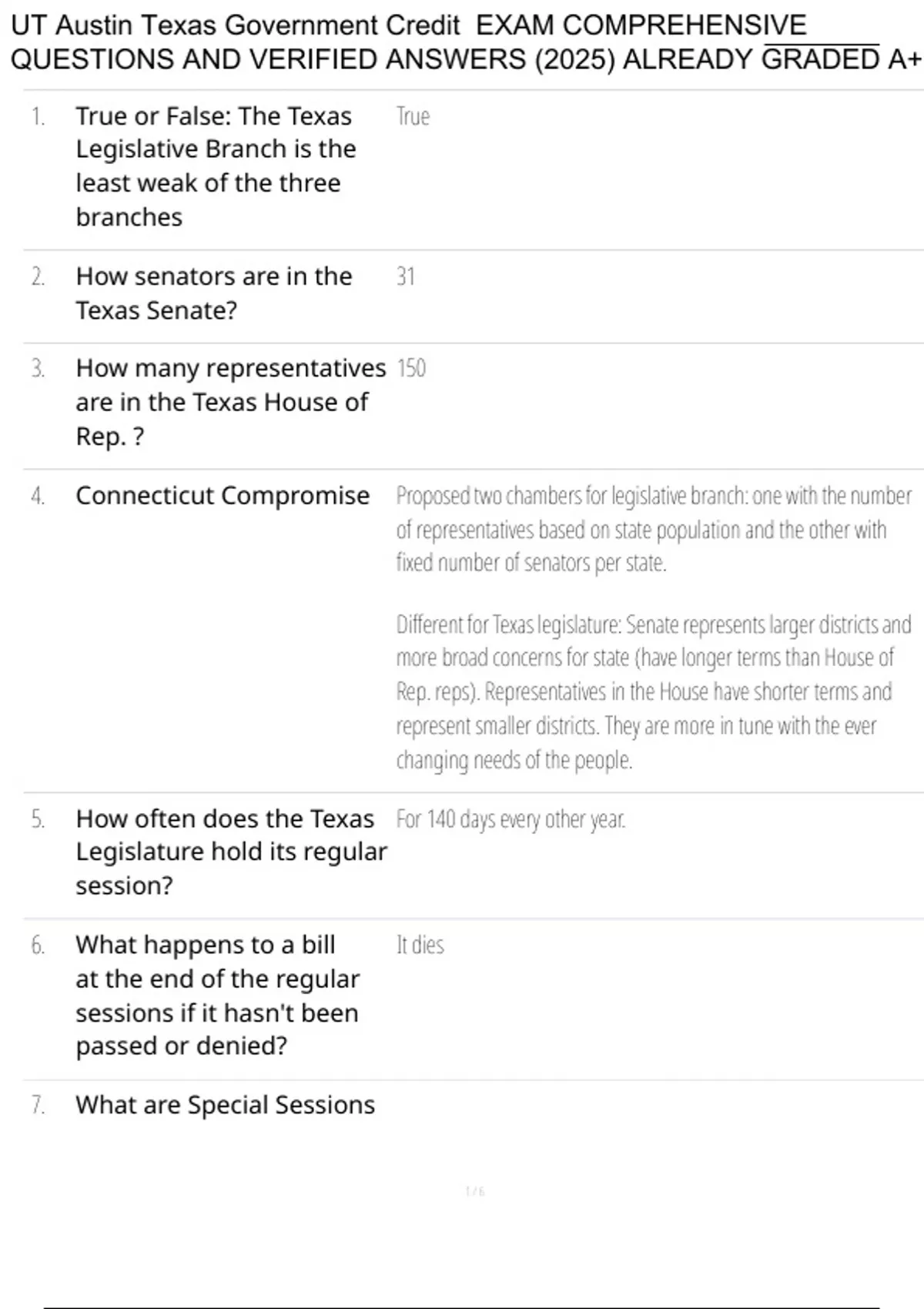924x1309 pixels.
Task: Click the '1 / 6' page indicator
Action: (475, 1192)
